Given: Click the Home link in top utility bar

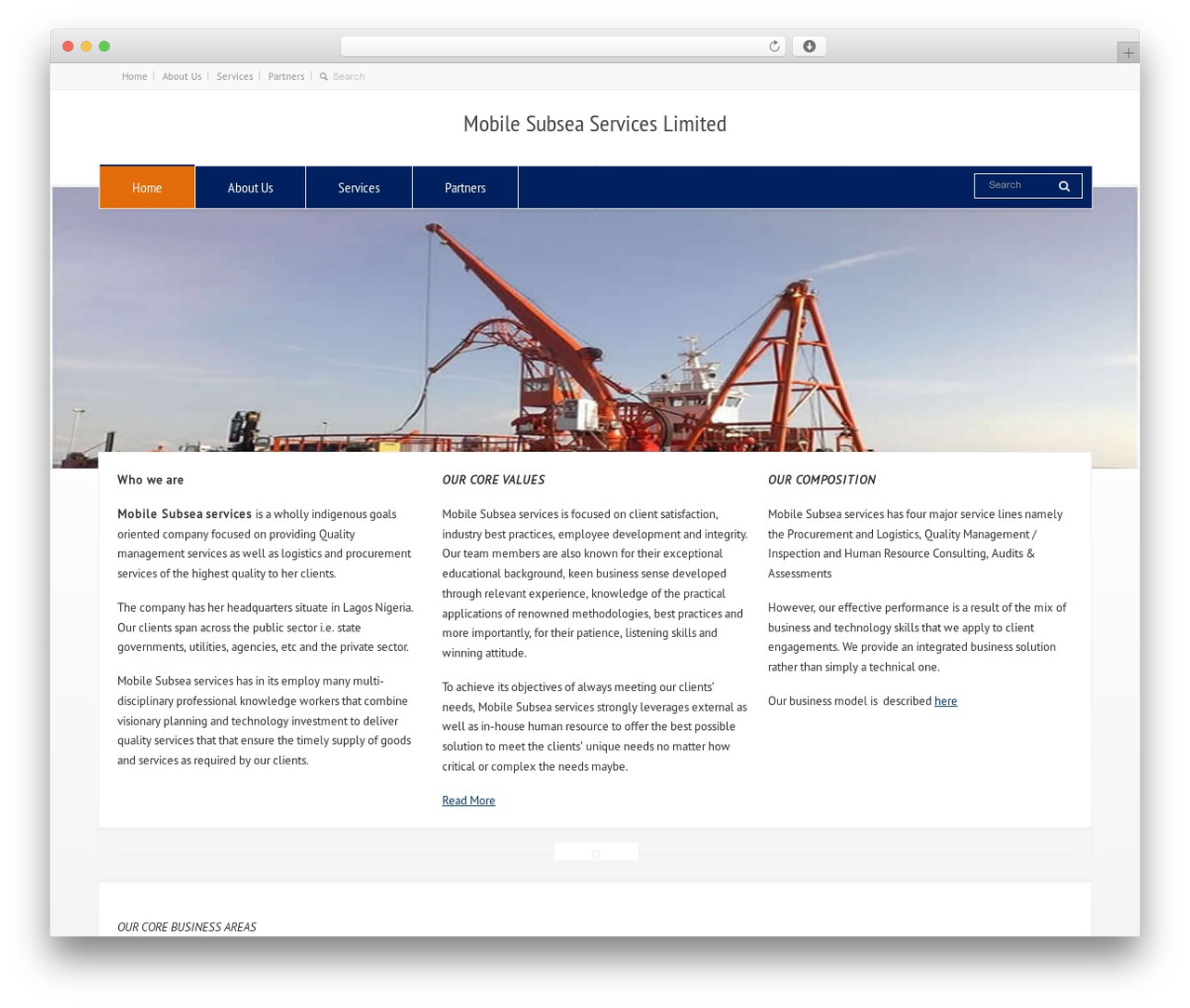Looking at the screenshot, I should [135, 76].
